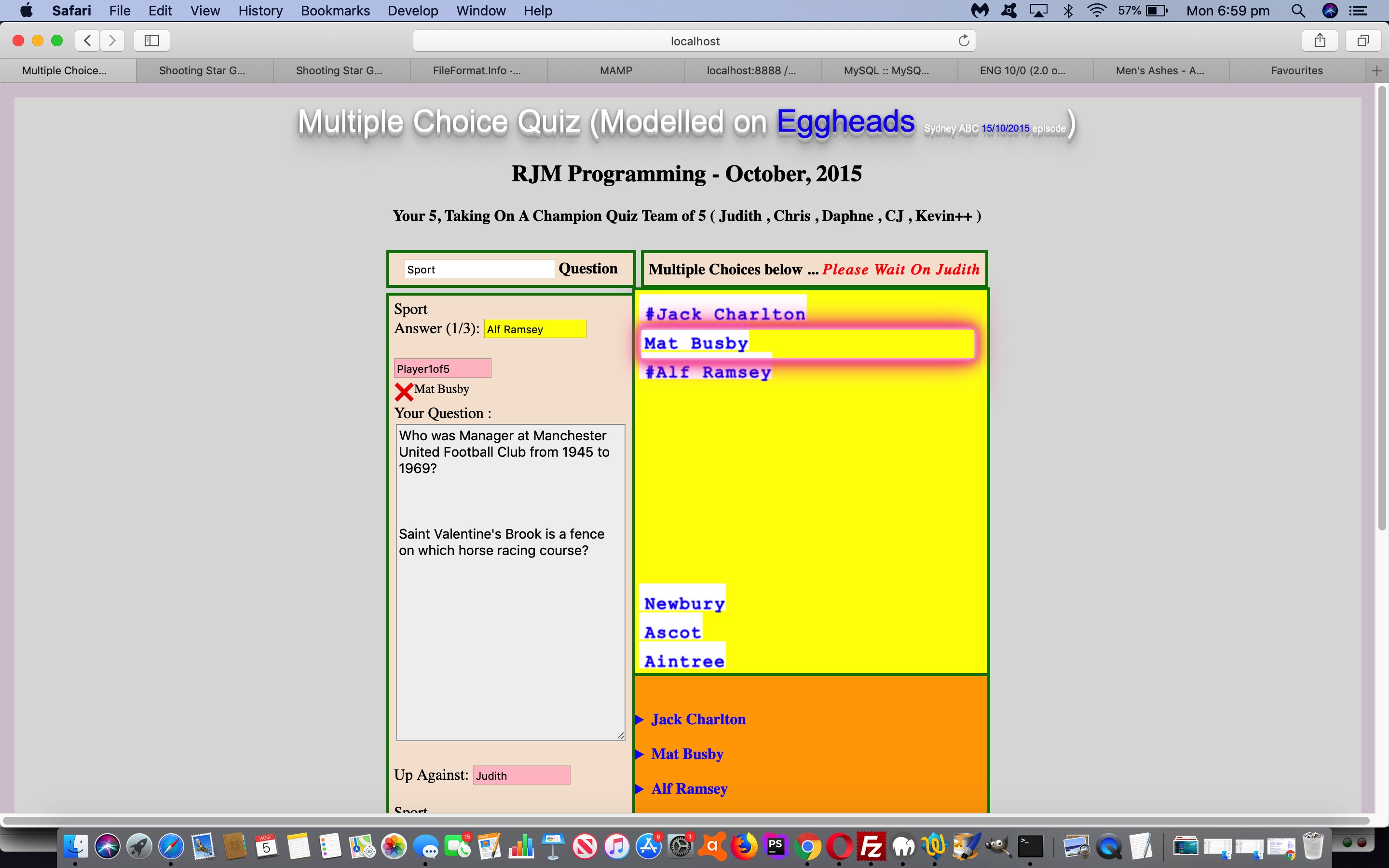This screenshot has height=868, width=1389.
Task: Switch to the FileFormat.Info tab
Action: tap(479, 70)
